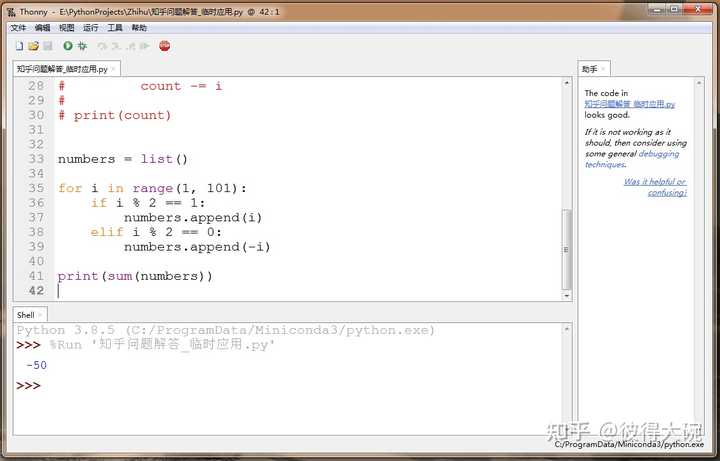Place cursor on numbers = list() line

pos(123,159)
